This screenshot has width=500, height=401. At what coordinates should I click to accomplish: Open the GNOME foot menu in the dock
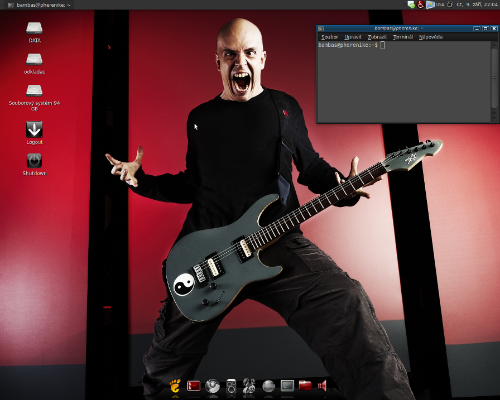pyautogui.click(x=175, y=386)
